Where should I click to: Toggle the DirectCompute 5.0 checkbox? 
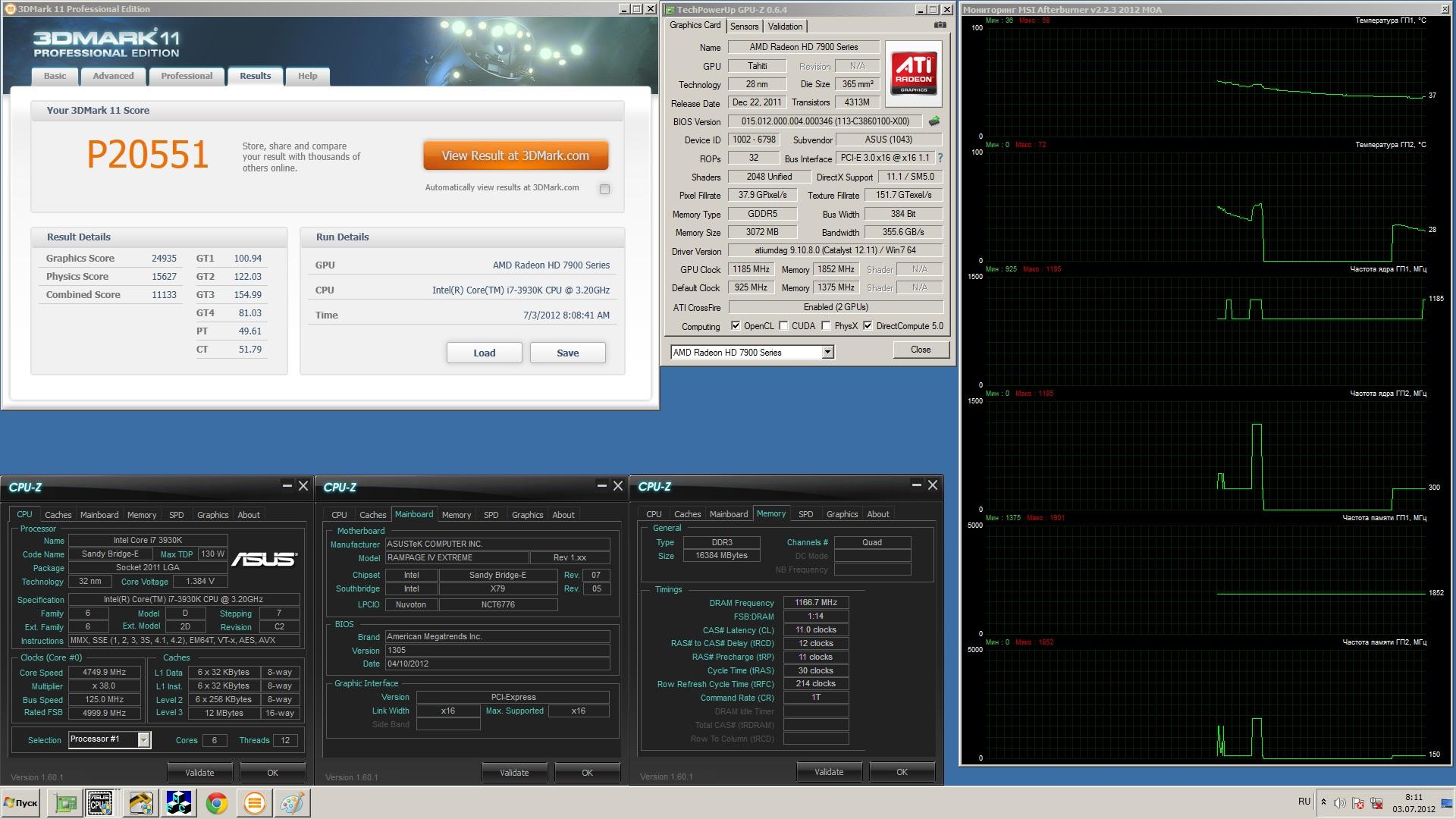click(868, 326)
